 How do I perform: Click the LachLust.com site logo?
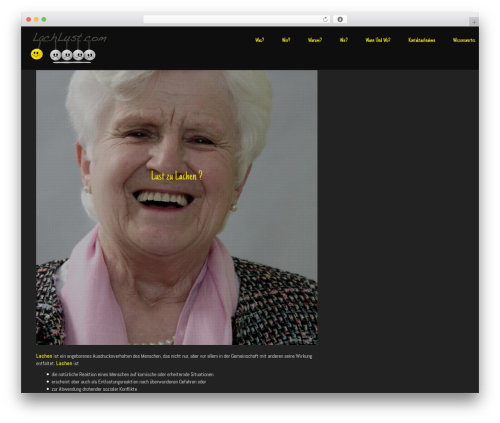pos(69,47)
